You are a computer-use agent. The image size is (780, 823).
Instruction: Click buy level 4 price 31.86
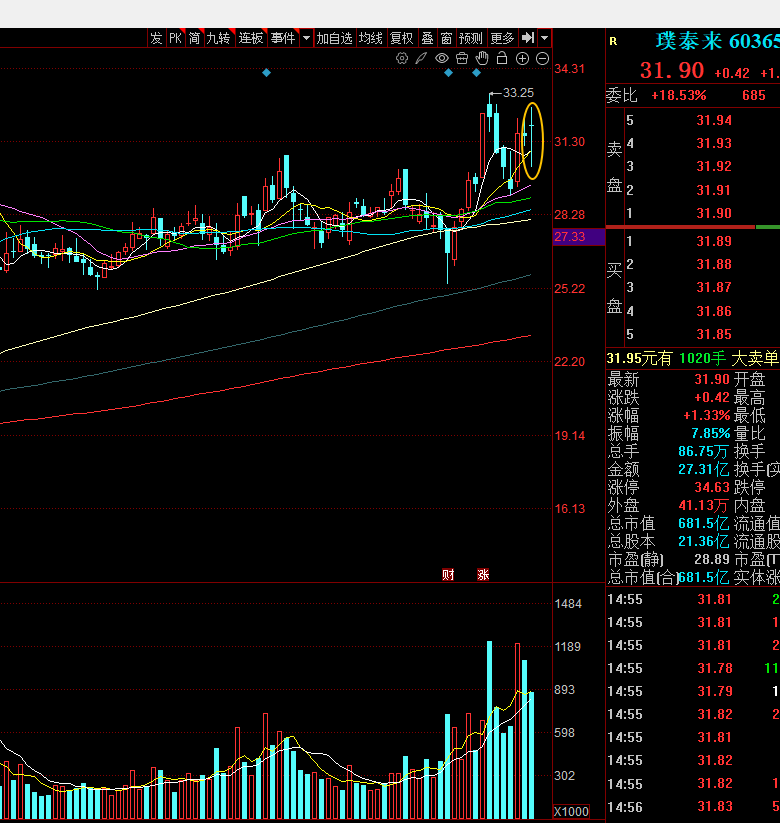coord(714,311)
